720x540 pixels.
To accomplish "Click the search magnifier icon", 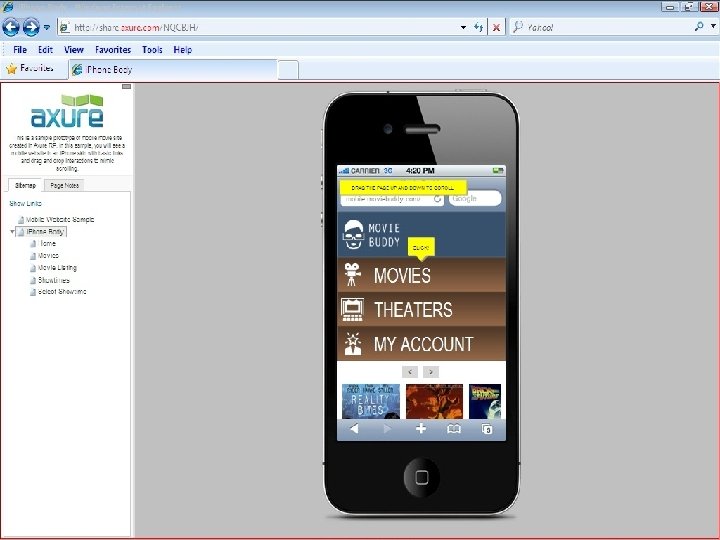I will 699,27.
